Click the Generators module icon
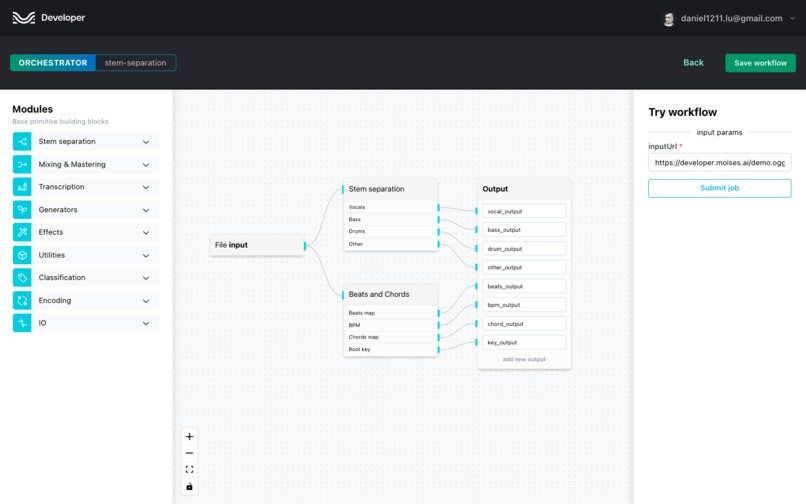This screenshot has height=504, width=806. click(x=22, y=210)
